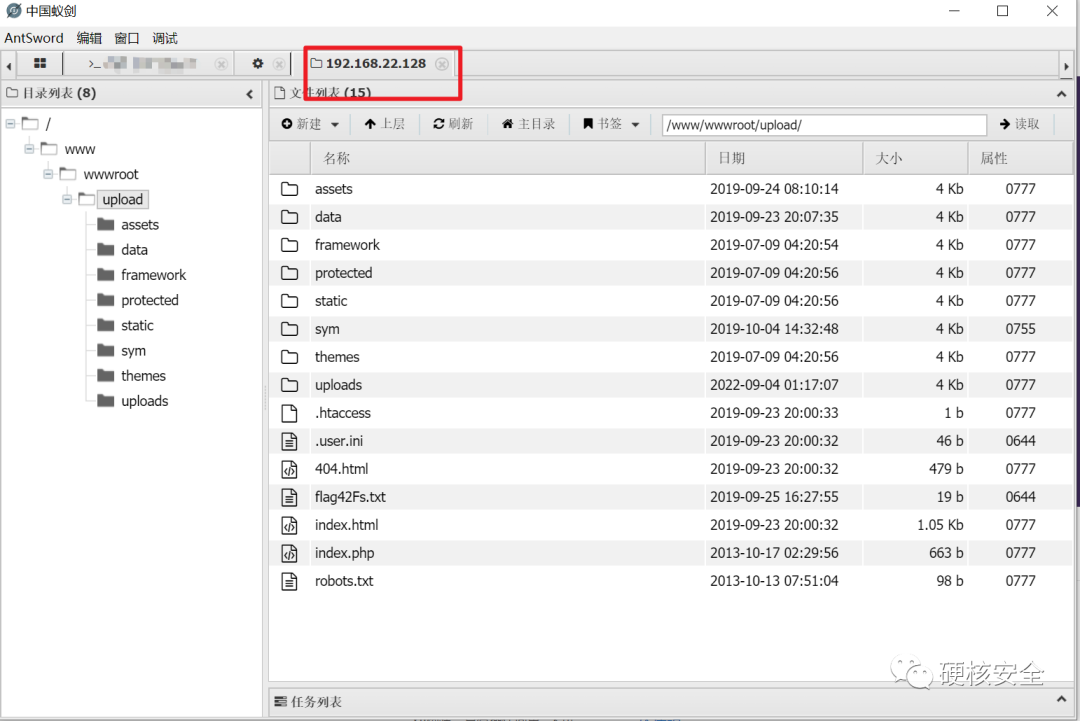Open the AntSword home grid tab
This screenshot has width=1080, height=721.
[40, 63]
